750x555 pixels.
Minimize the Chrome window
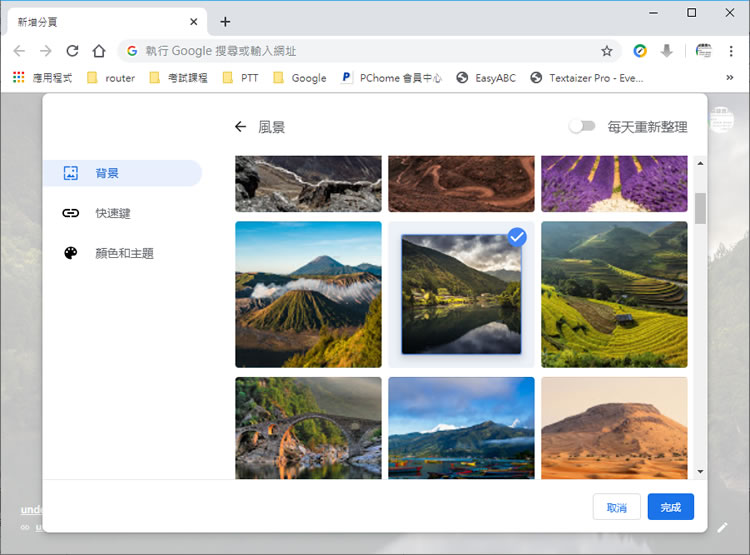pyautogui.click(x=653, y=13)
